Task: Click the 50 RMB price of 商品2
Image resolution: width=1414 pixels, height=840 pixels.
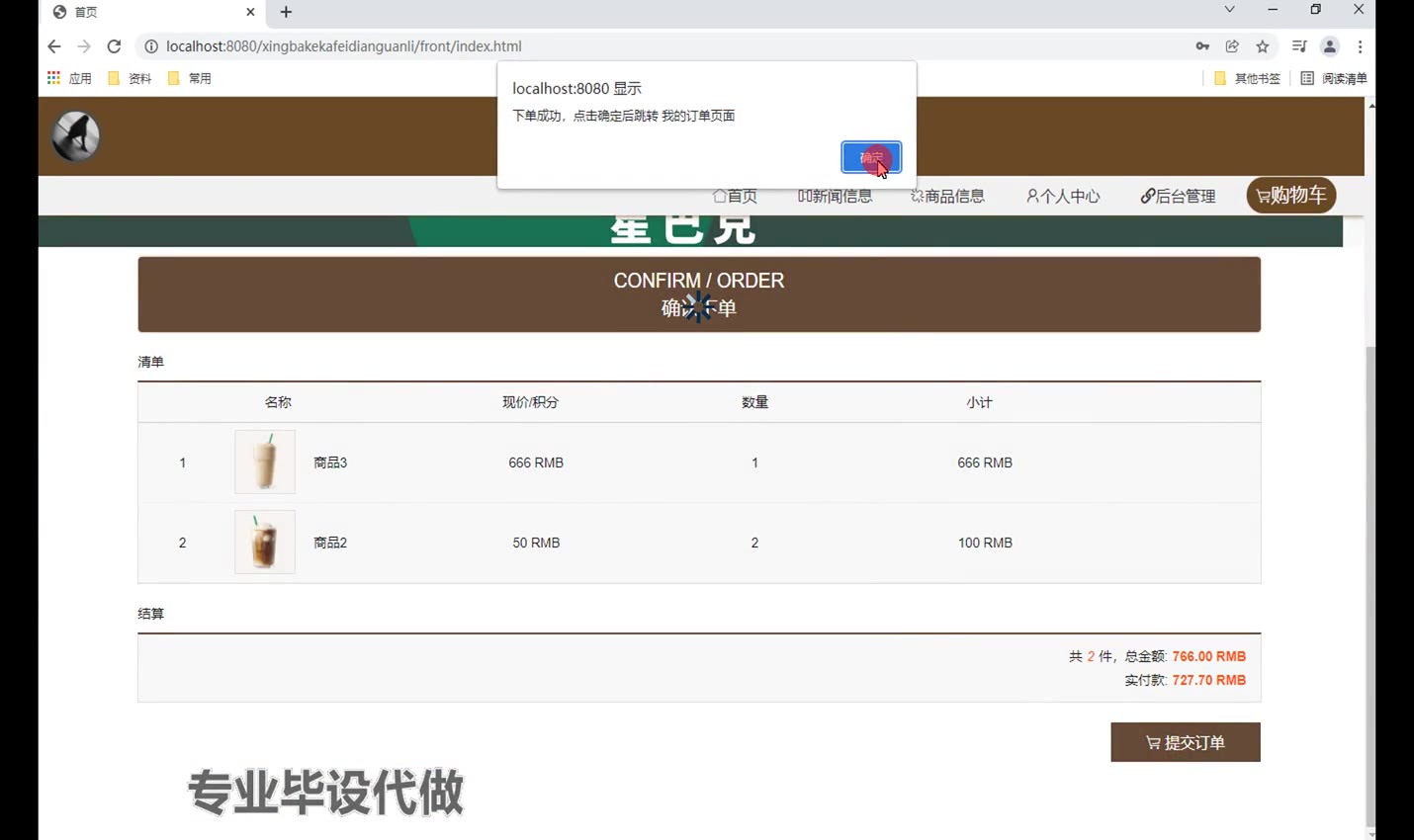Action: pyautogui.click(x=536, y=543)
